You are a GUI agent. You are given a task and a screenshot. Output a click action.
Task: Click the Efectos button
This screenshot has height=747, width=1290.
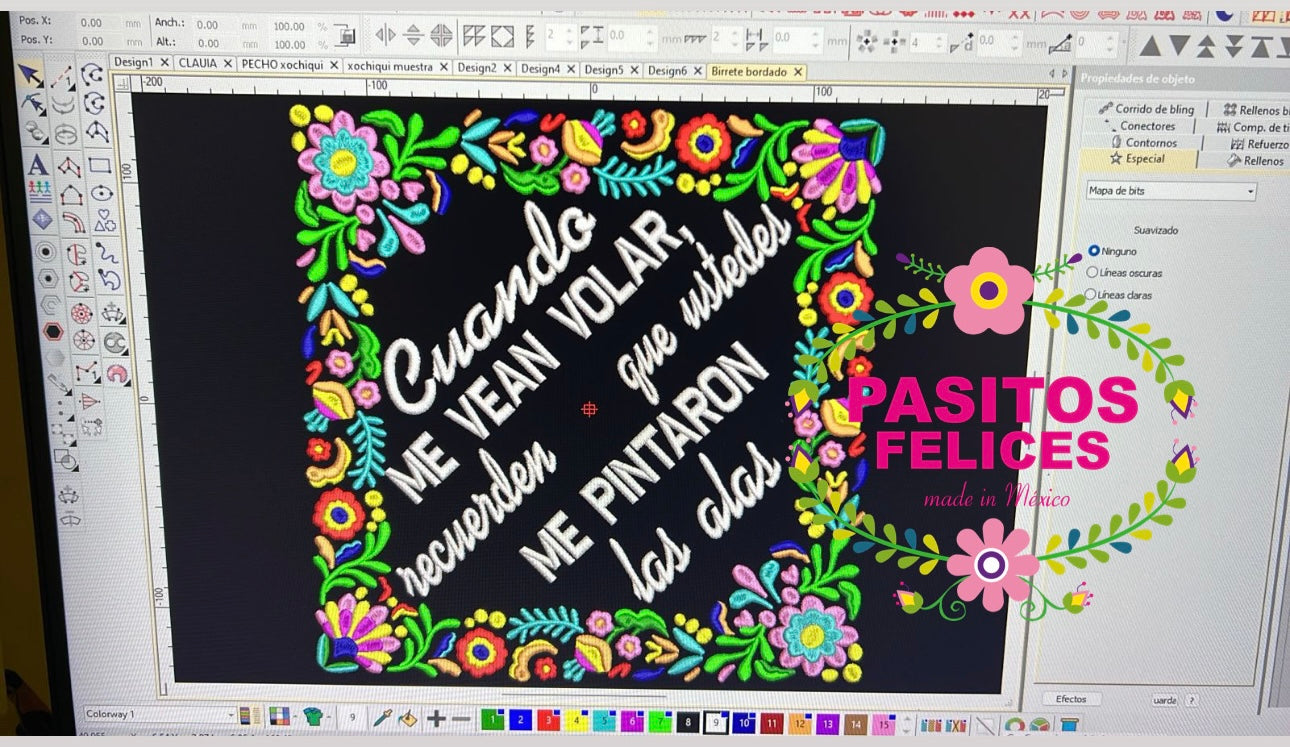tap(1071, 699)
